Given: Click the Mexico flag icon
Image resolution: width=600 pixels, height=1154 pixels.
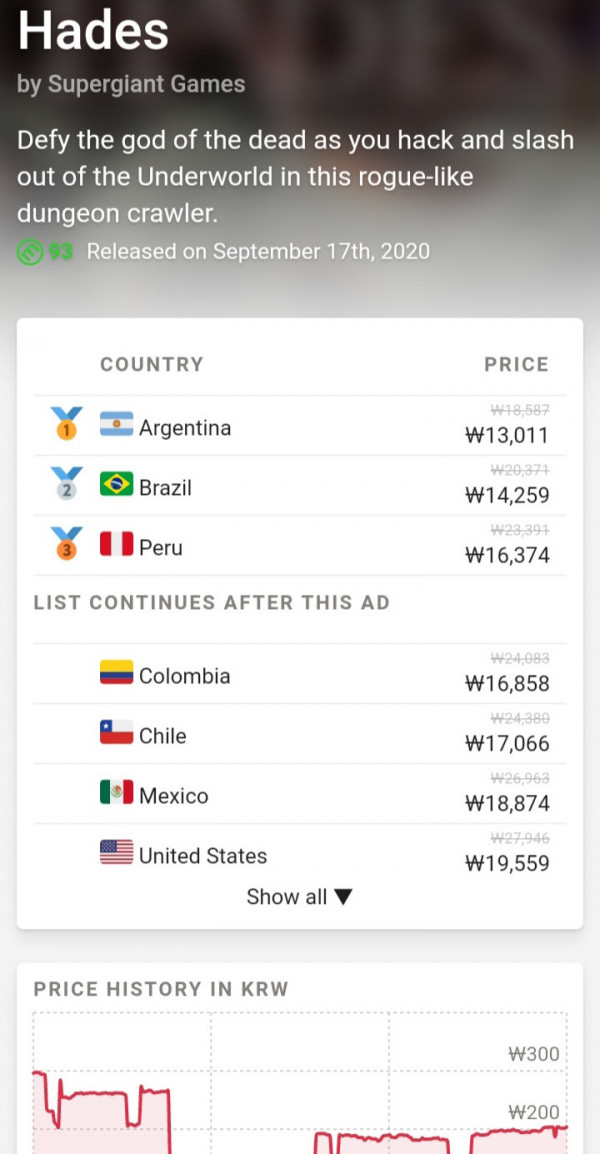Looking at the screenshot, I should point(116,792).
